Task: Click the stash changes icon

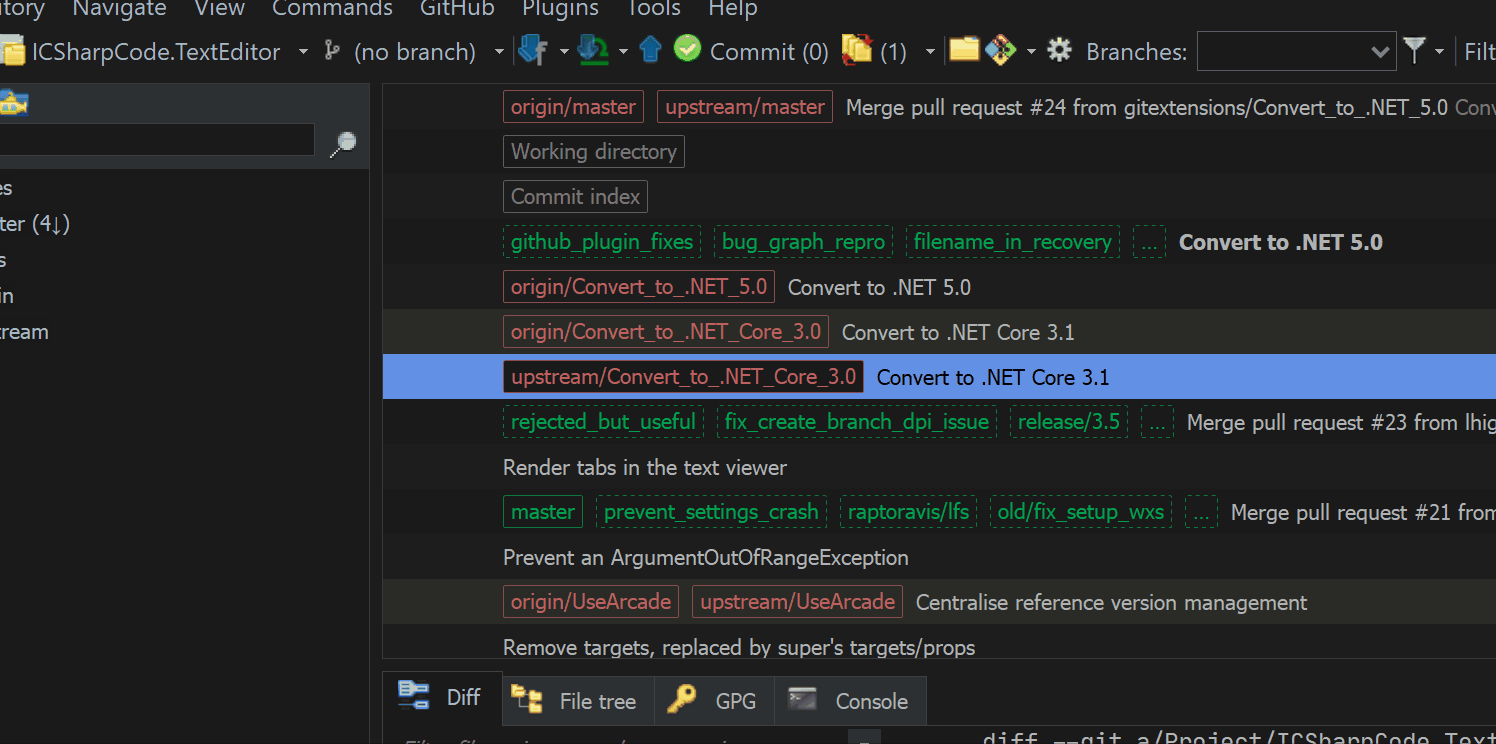Action: click(x=859, y=48)
